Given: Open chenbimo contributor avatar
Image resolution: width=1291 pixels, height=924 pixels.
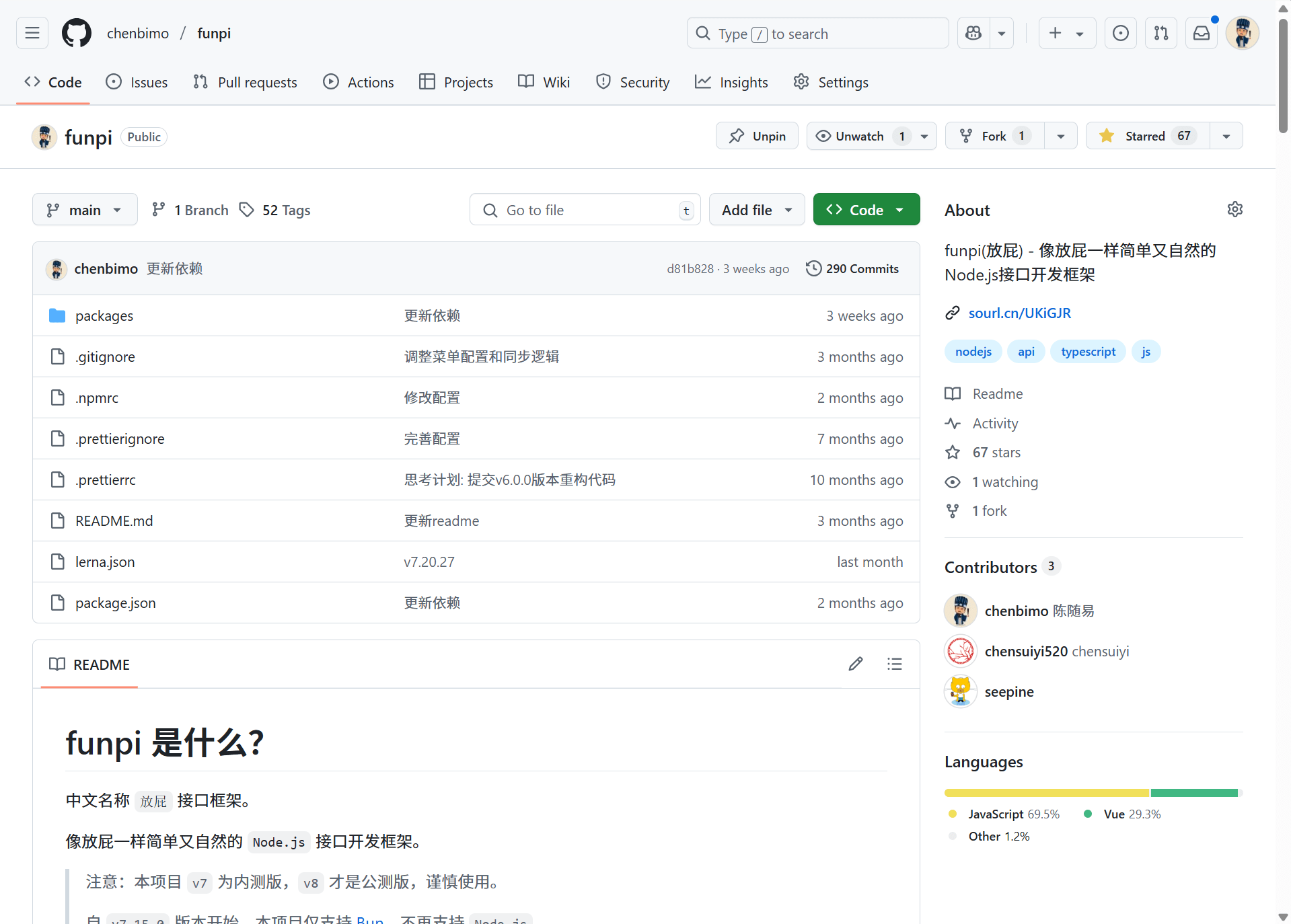Looking at the screenshot, I should click(961, 611).
